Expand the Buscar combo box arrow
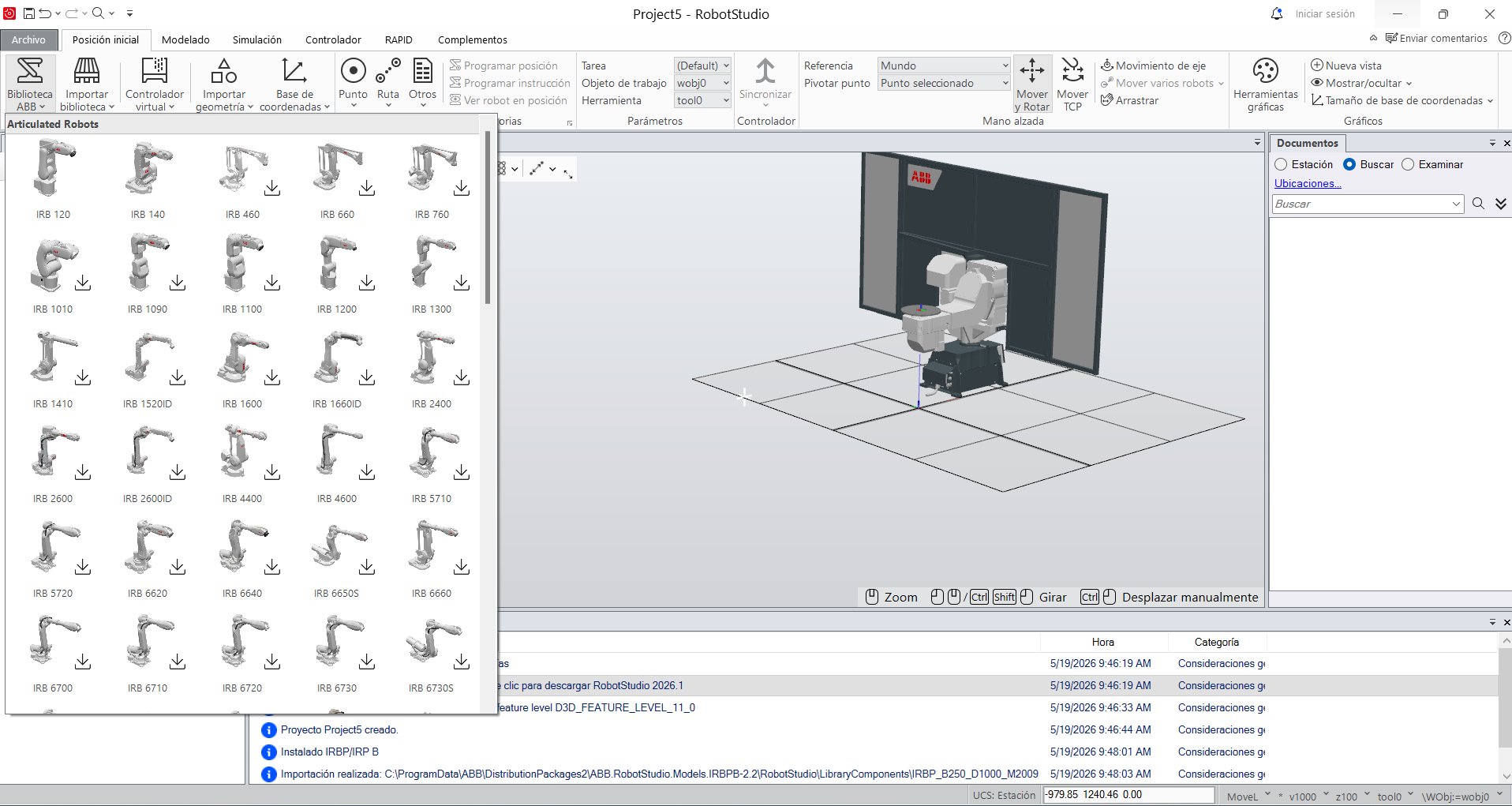 pyautogui.click(x=1456, y=204)
